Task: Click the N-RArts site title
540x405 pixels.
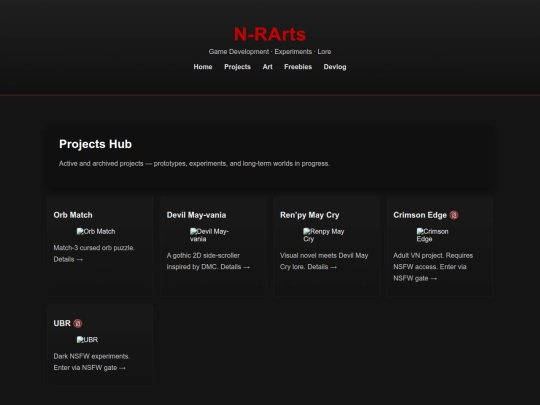Action: click(x=270, y=34)
